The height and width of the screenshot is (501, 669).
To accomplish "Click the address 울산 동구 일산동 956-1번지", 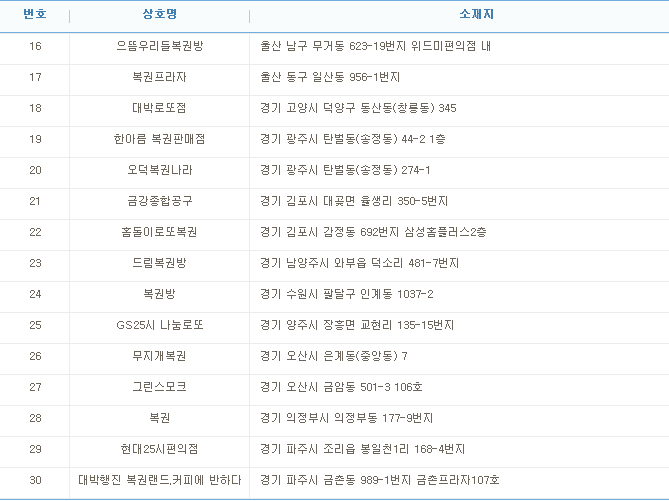I will pyautogui.click(x=330, y=77).
